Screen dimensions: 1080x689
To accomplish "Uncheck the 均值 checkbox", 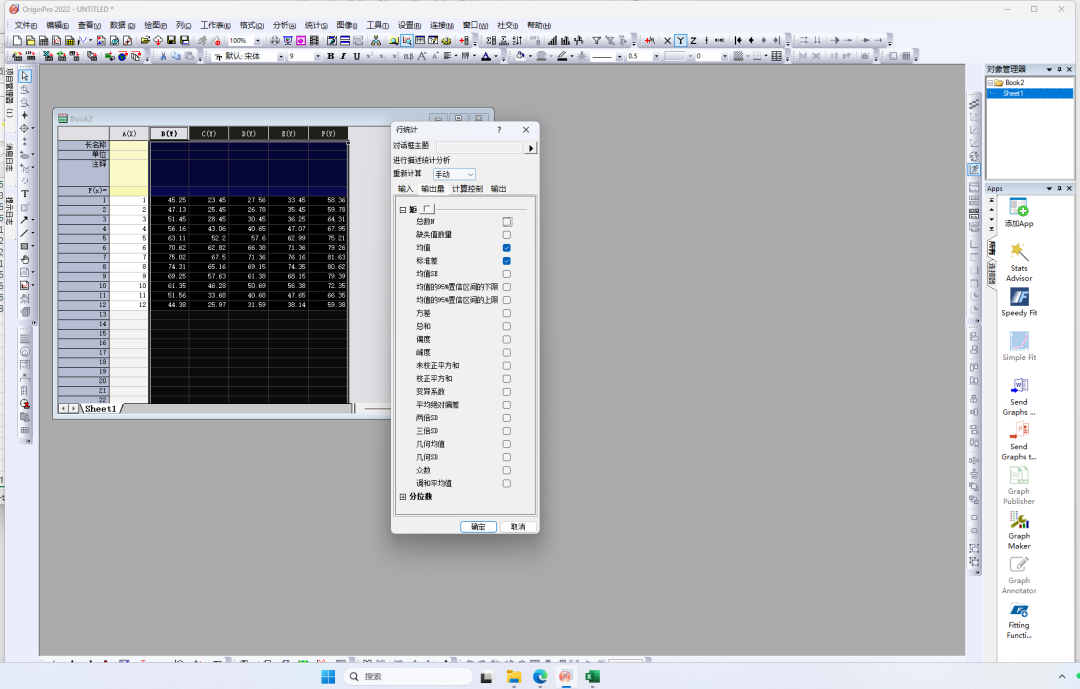I will (x=507, y=248).
